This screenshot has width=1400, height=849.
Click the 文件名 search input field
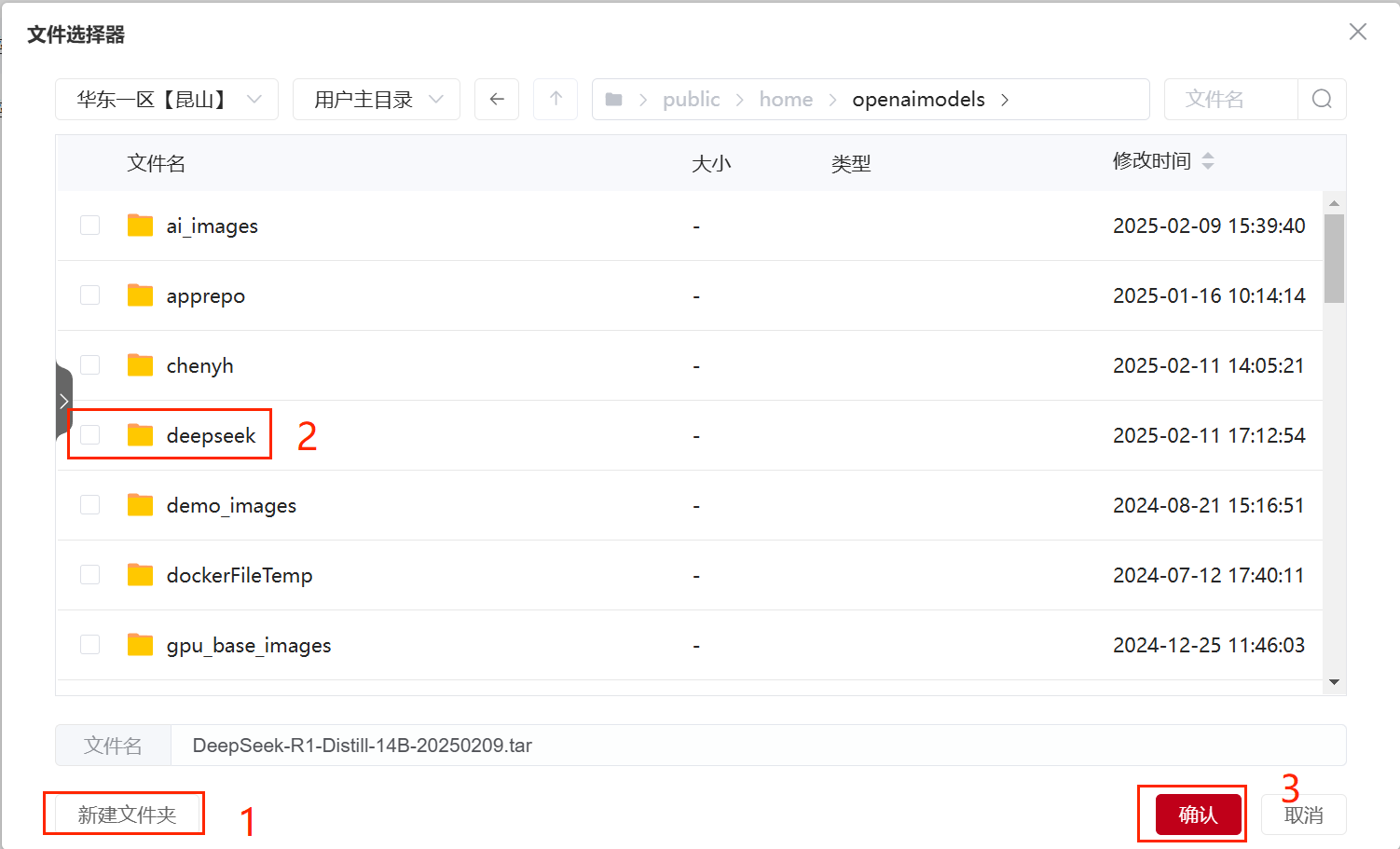1230,100
